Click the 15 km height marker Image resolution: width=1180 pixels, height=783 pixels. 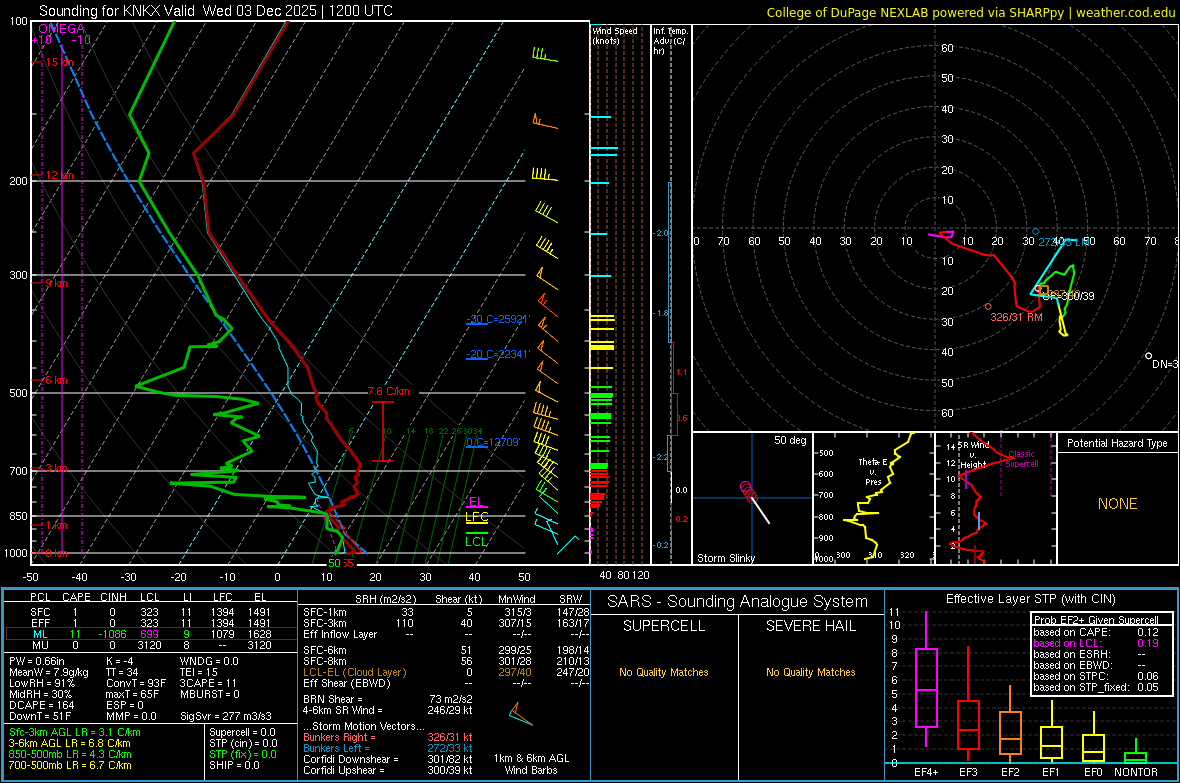(59, 62)
